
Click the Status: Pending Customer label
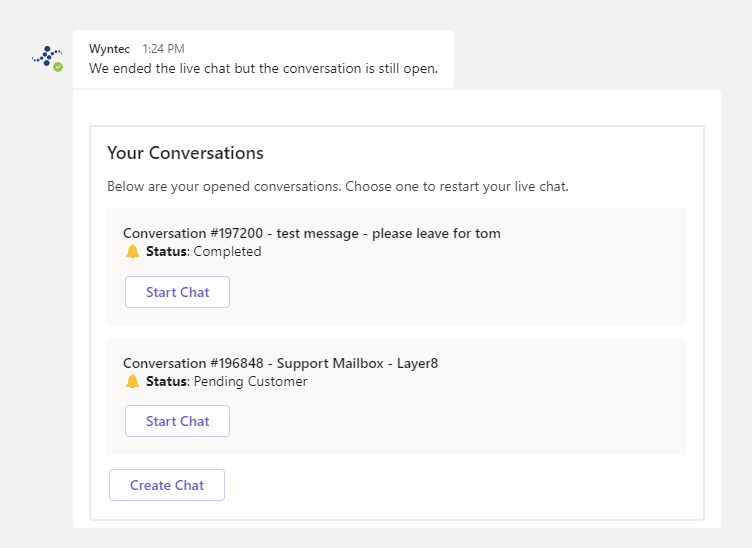click(x=226, y=382)
